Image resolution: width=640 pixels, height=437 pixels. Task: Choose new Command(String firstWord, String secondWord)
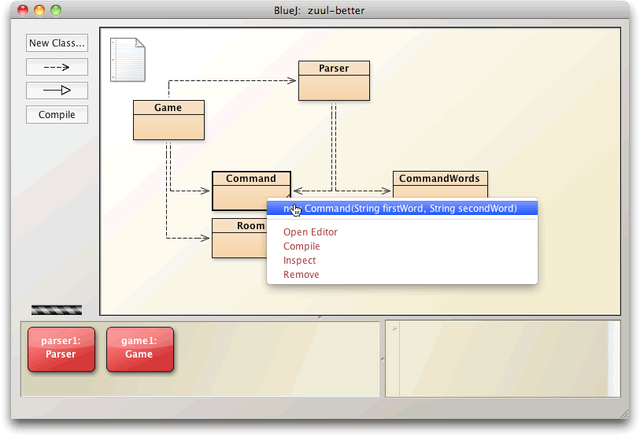click(402, 209)
